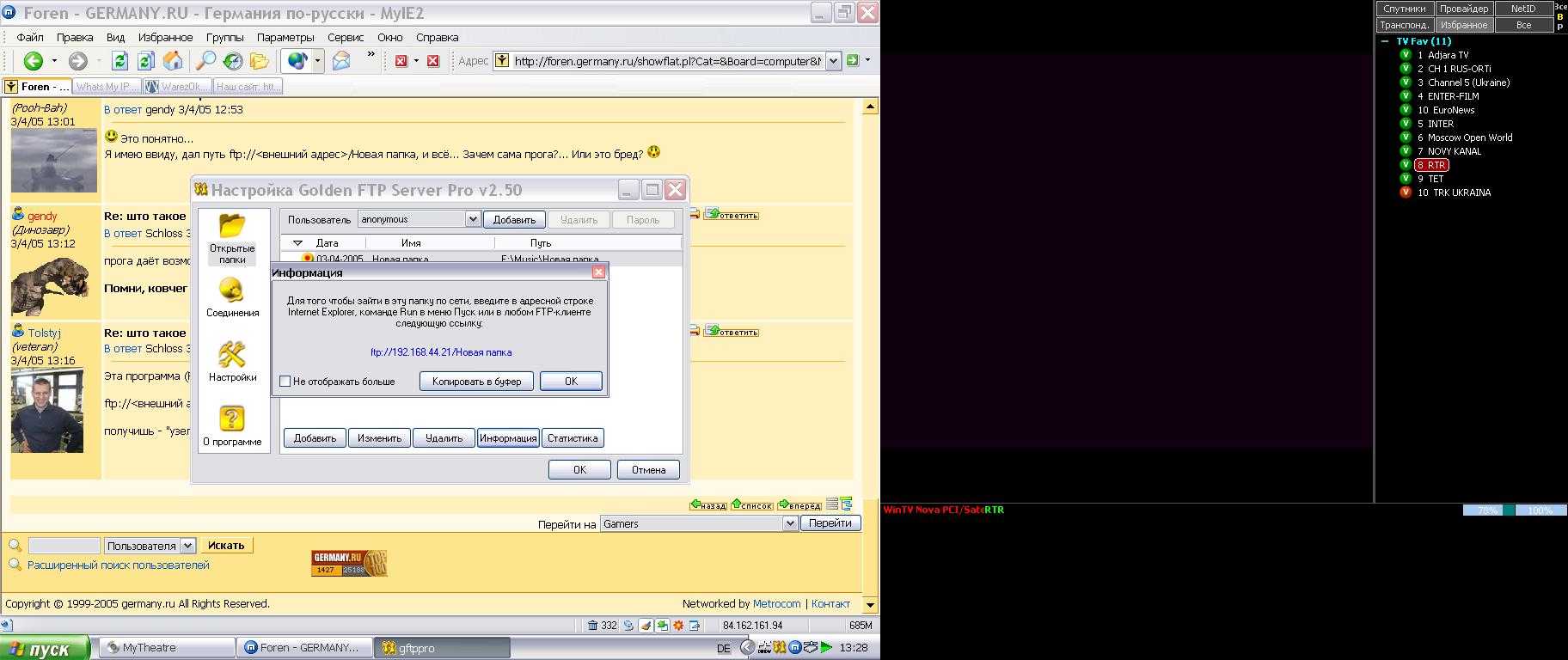The width and height of the screenshot is (1568, 660).
Task: Open History via the clock icon in toolbar
Action: tap(233, 61)
